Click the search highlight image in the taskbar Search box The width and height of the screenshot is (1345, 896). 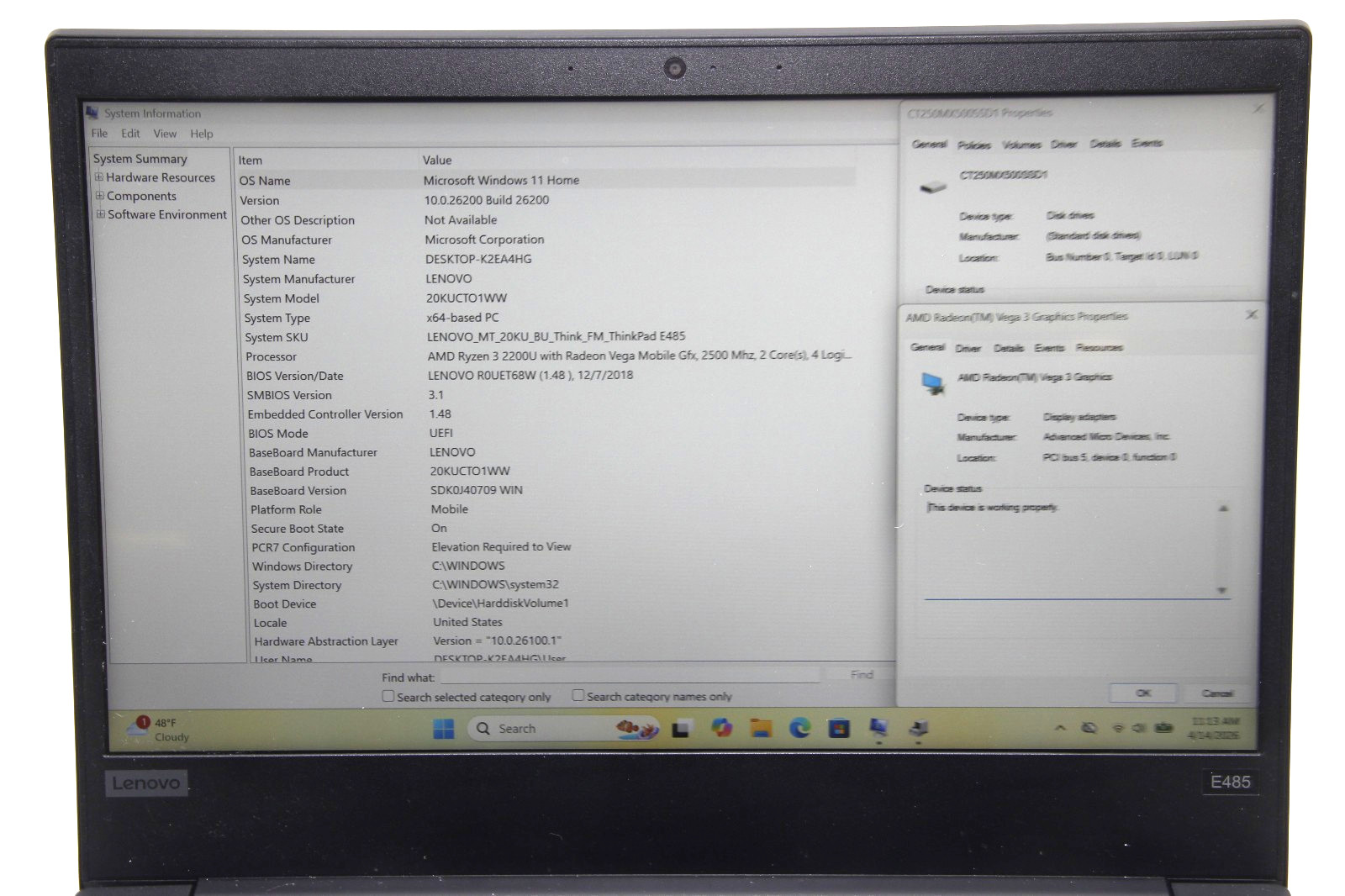pos(636,728)
